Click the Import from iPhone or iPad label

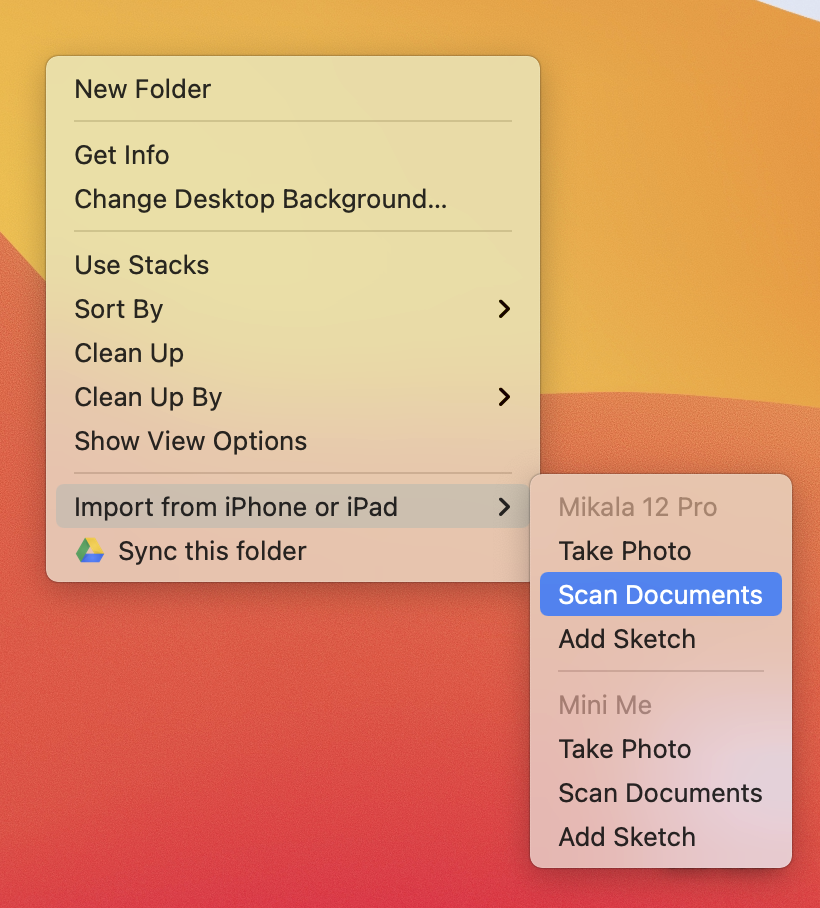point(236,507)
